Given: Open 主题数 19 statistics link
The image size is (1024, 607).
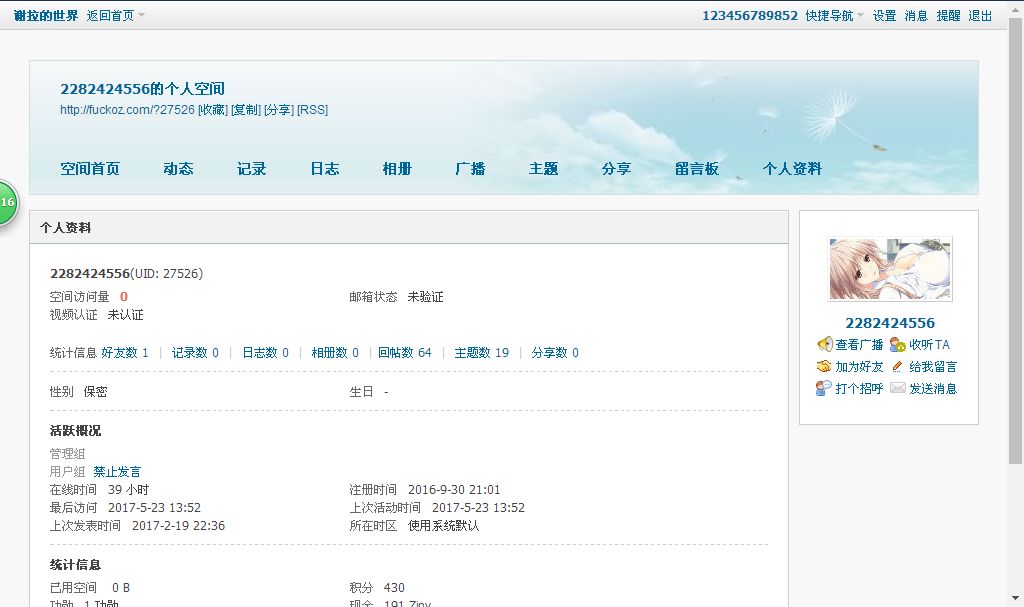Looking at the screenshot, I should click(x=482, y=353).
